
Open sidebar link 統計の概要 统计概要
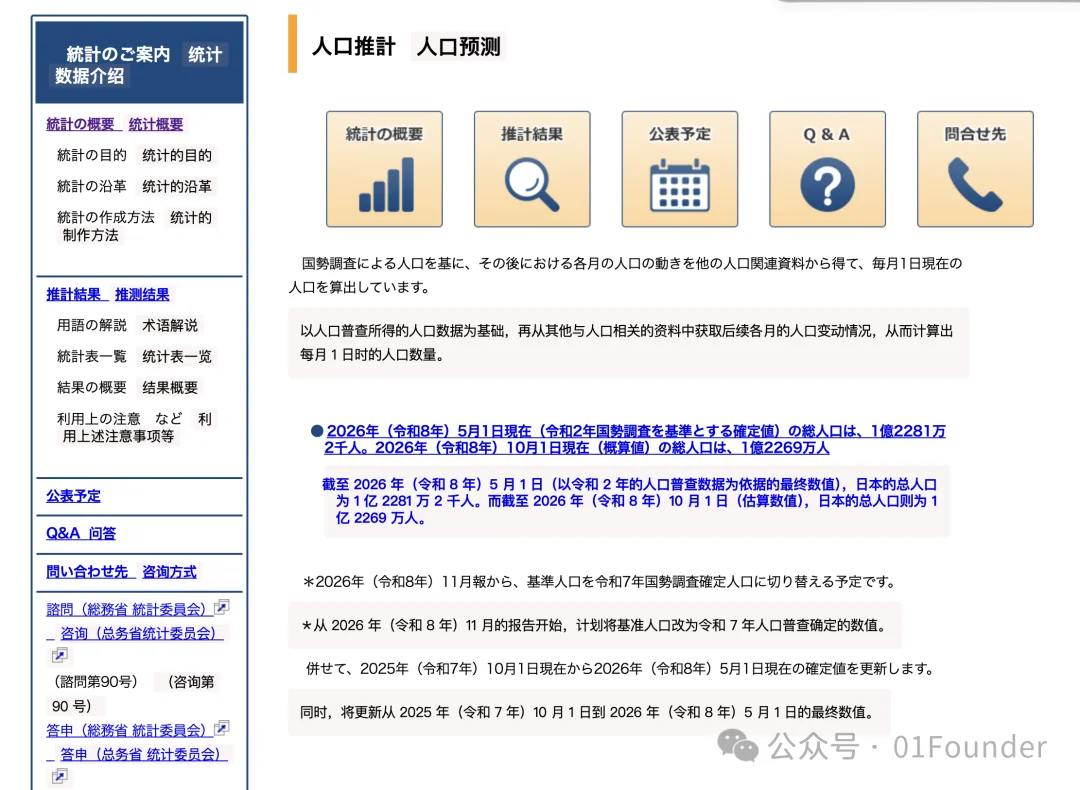tap(114, 125)
